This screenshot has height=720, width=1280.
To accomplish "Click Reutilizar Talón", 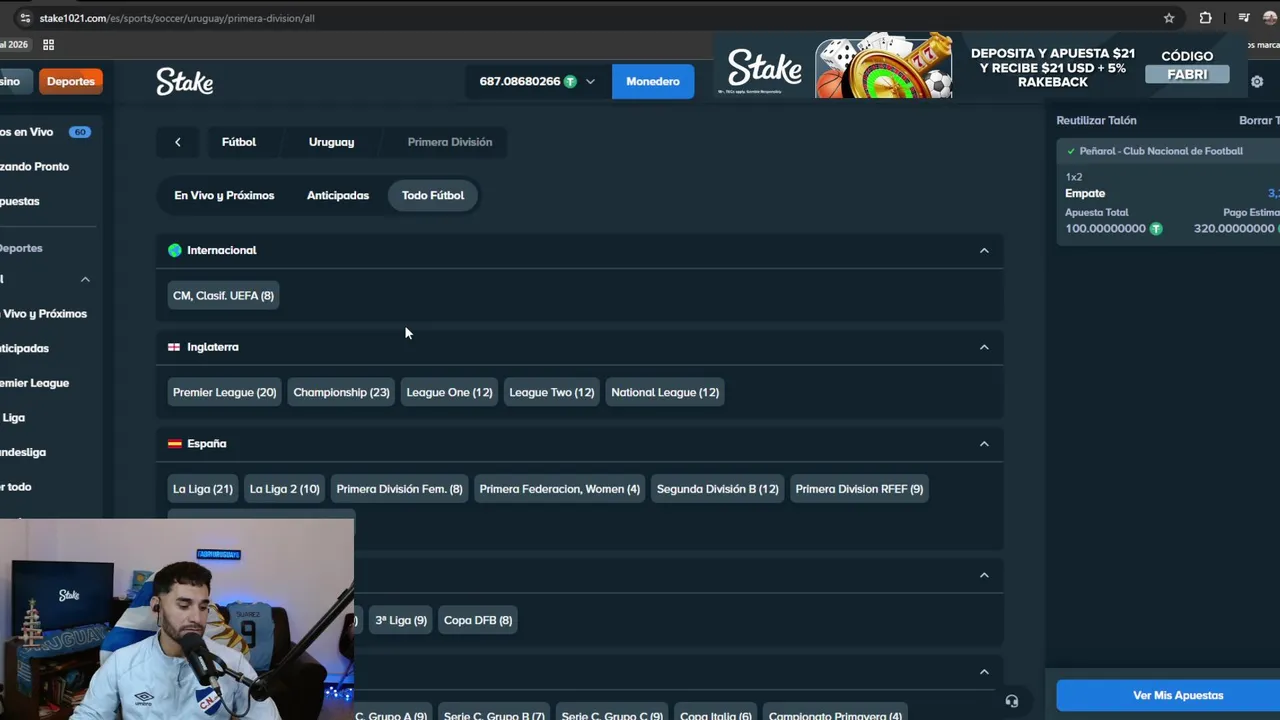I will [x=1096, y=120].
